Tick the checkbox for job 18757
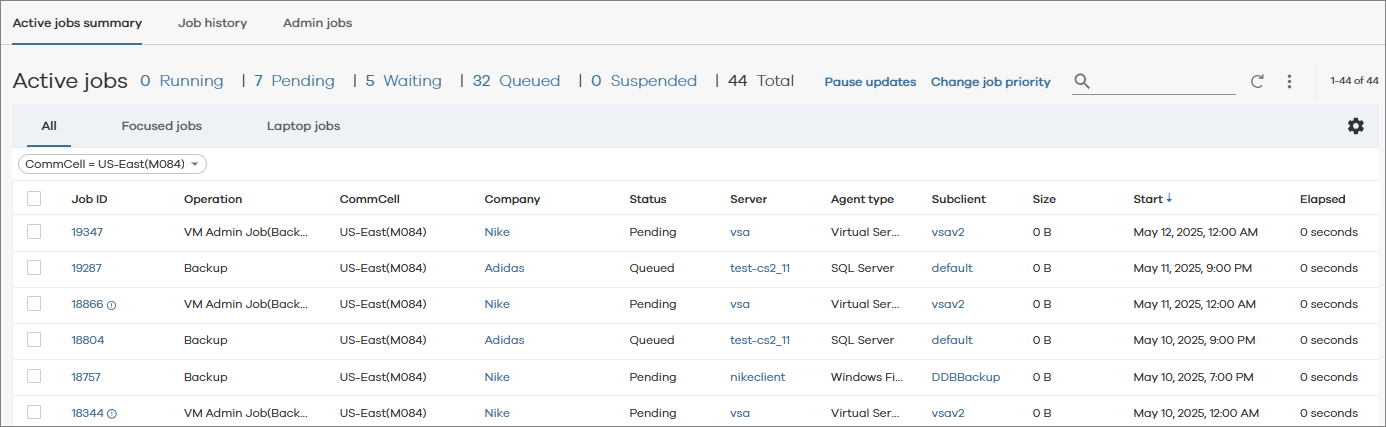The width and height of the screenshot is (1386, 427). tap(34, 377)
